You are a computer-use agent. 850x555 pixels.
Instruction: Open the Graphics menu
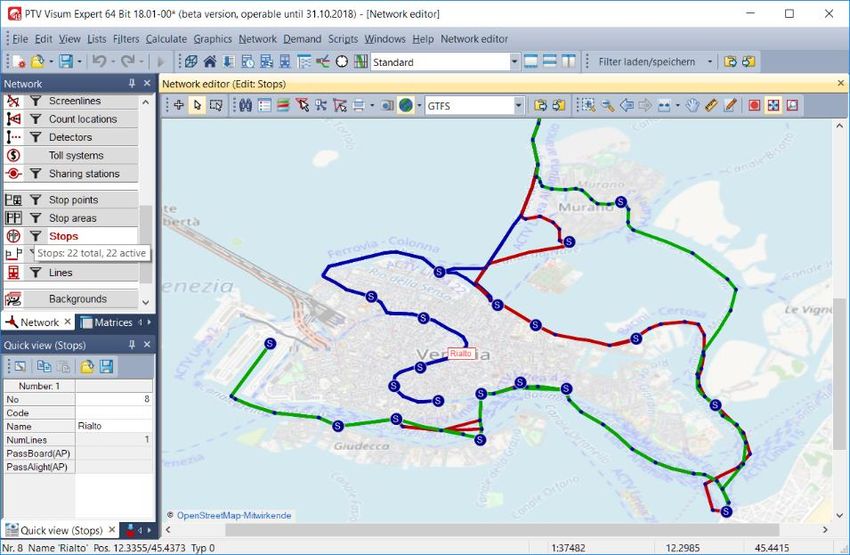tap(212, 39)
